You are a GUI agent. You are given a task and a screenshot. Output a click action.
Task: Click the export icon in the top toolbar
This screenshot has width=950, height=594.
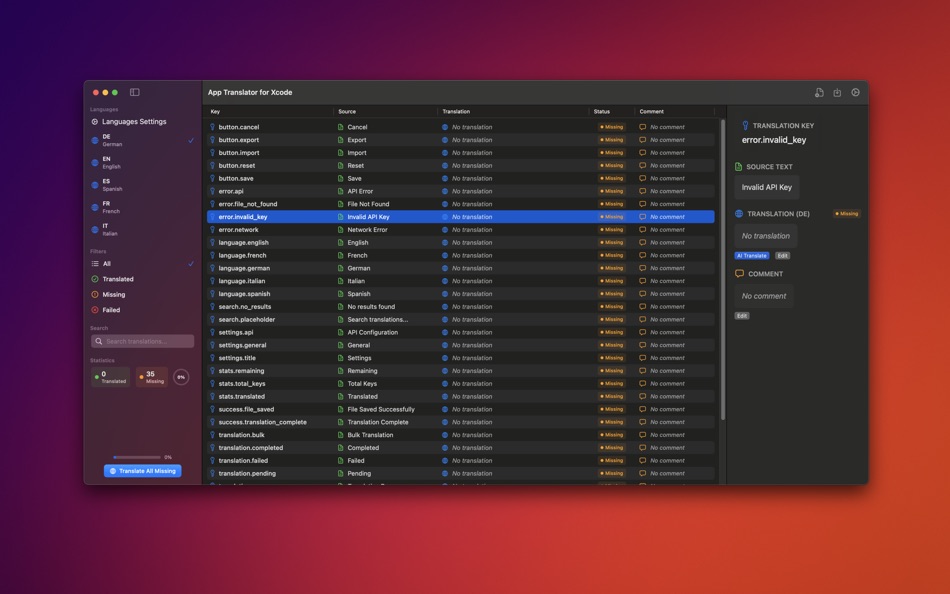[838, 91]
